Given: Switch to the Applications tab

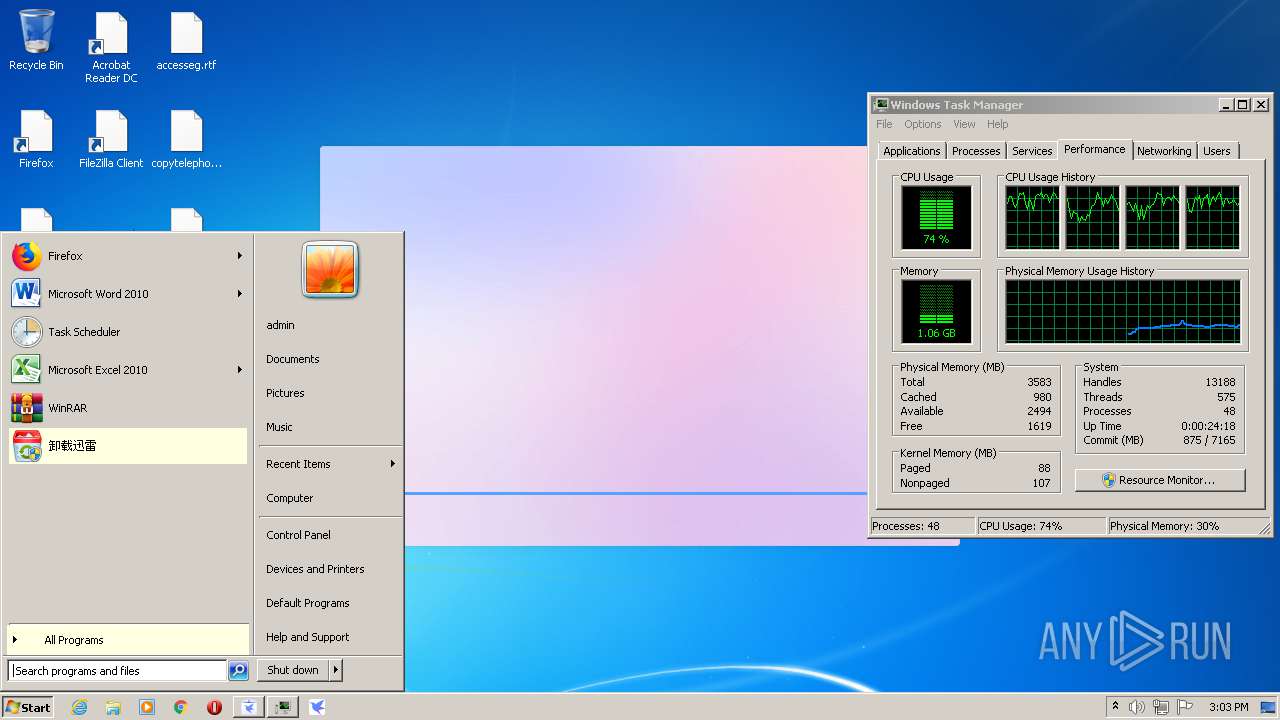Looking at the screenshot, I should pos(912,151).
